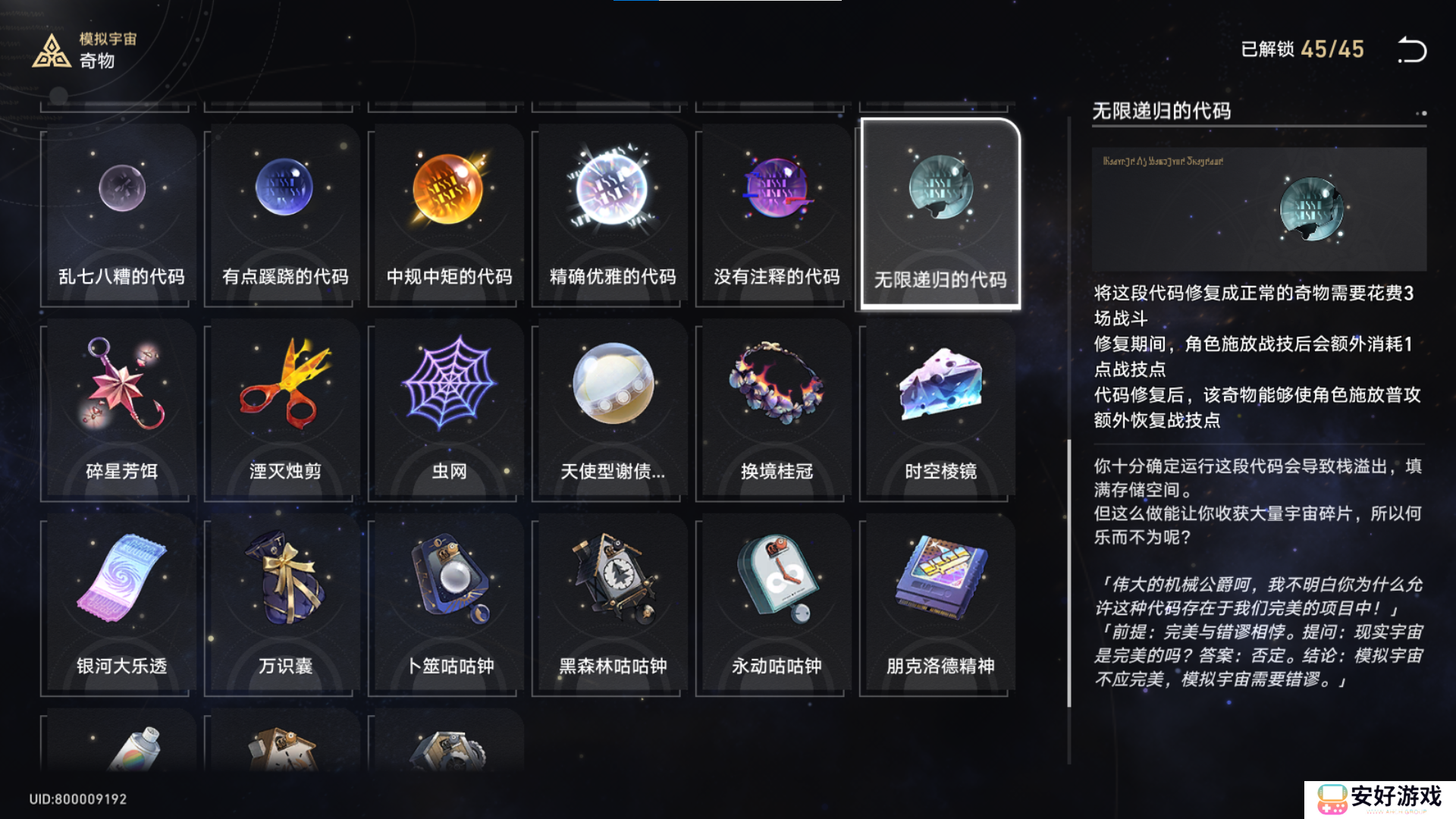
Task: Click the curio list vertical scrollbar
Action: 1069,440
